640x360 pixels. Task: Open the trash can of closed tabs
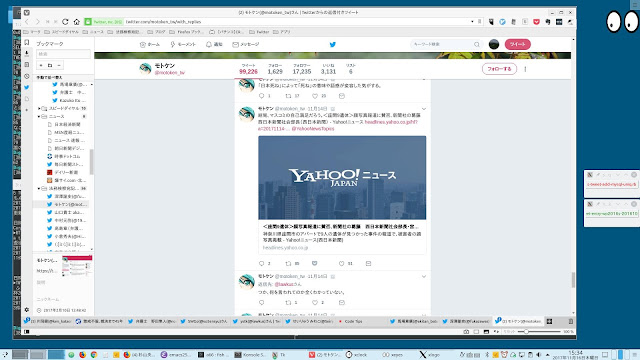tap(571, 322)
